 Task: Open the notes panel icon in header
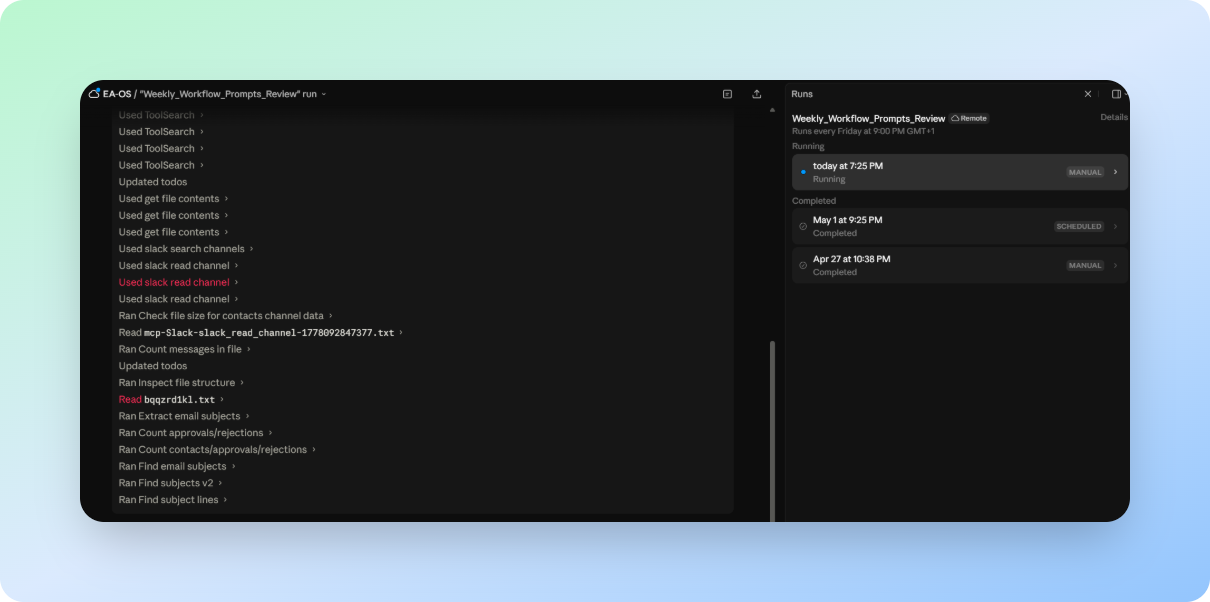point(727,94)
